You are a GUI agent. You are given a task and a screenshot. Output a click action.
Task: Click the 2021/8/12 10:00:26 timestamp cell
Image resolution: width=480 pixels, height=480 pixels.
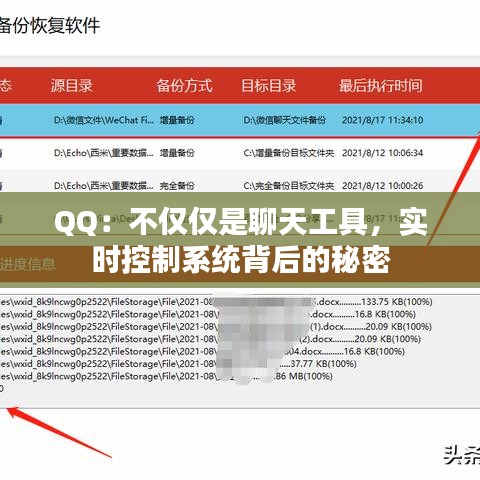[x=383, y=186]
